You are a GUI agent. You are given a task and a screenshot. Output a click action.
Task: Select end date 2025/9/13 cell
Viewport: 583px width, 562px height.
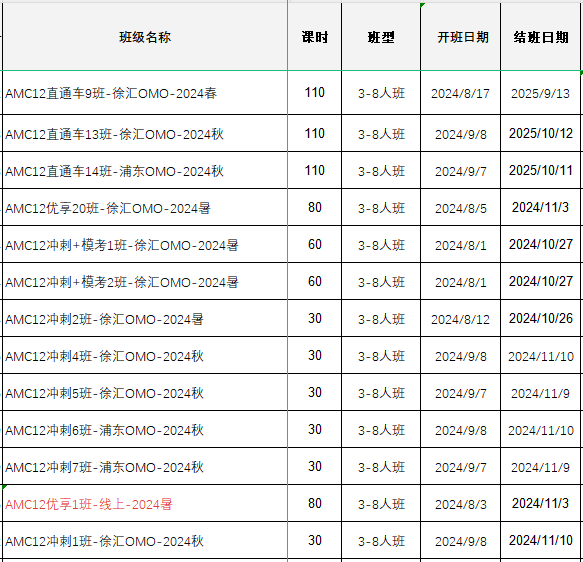(x=541, y=93)
